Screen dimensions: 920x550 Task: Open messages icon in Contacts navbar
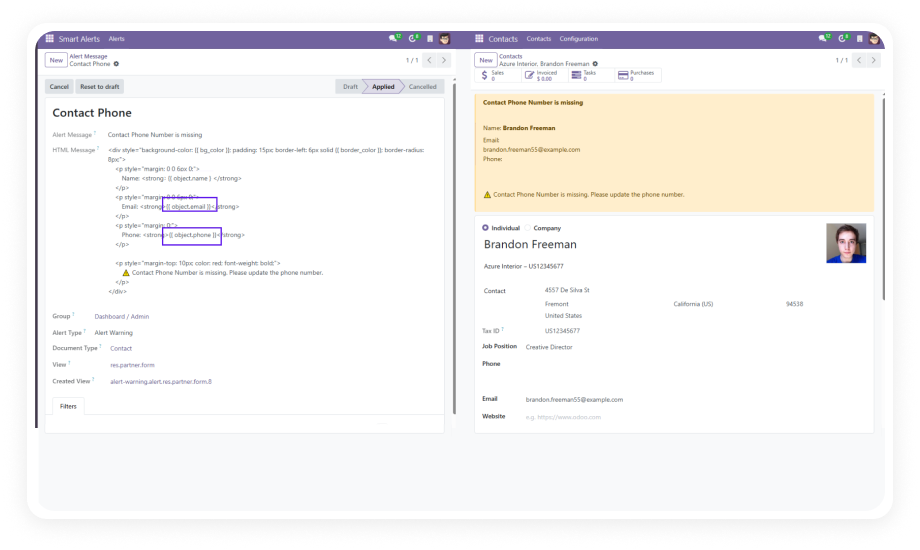(x=824, y=38)
